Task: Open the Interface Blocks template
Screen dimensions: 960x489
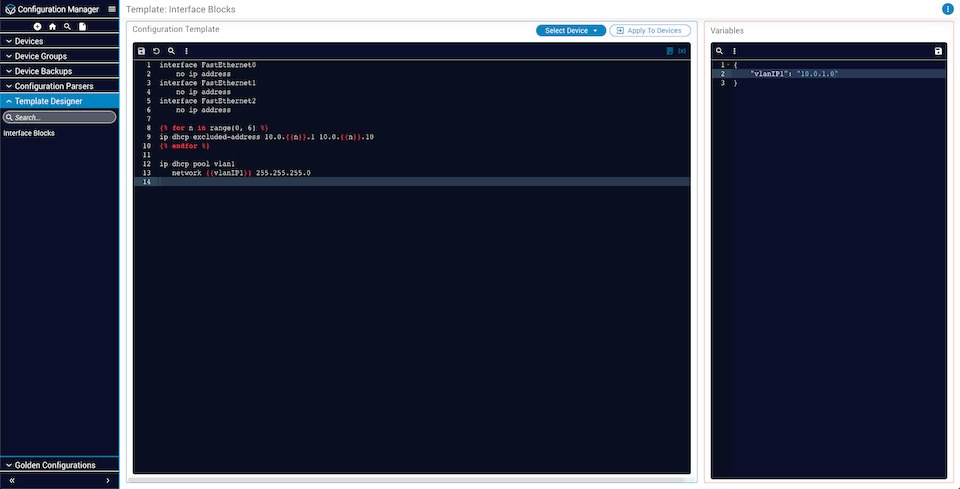Action: 29,133
